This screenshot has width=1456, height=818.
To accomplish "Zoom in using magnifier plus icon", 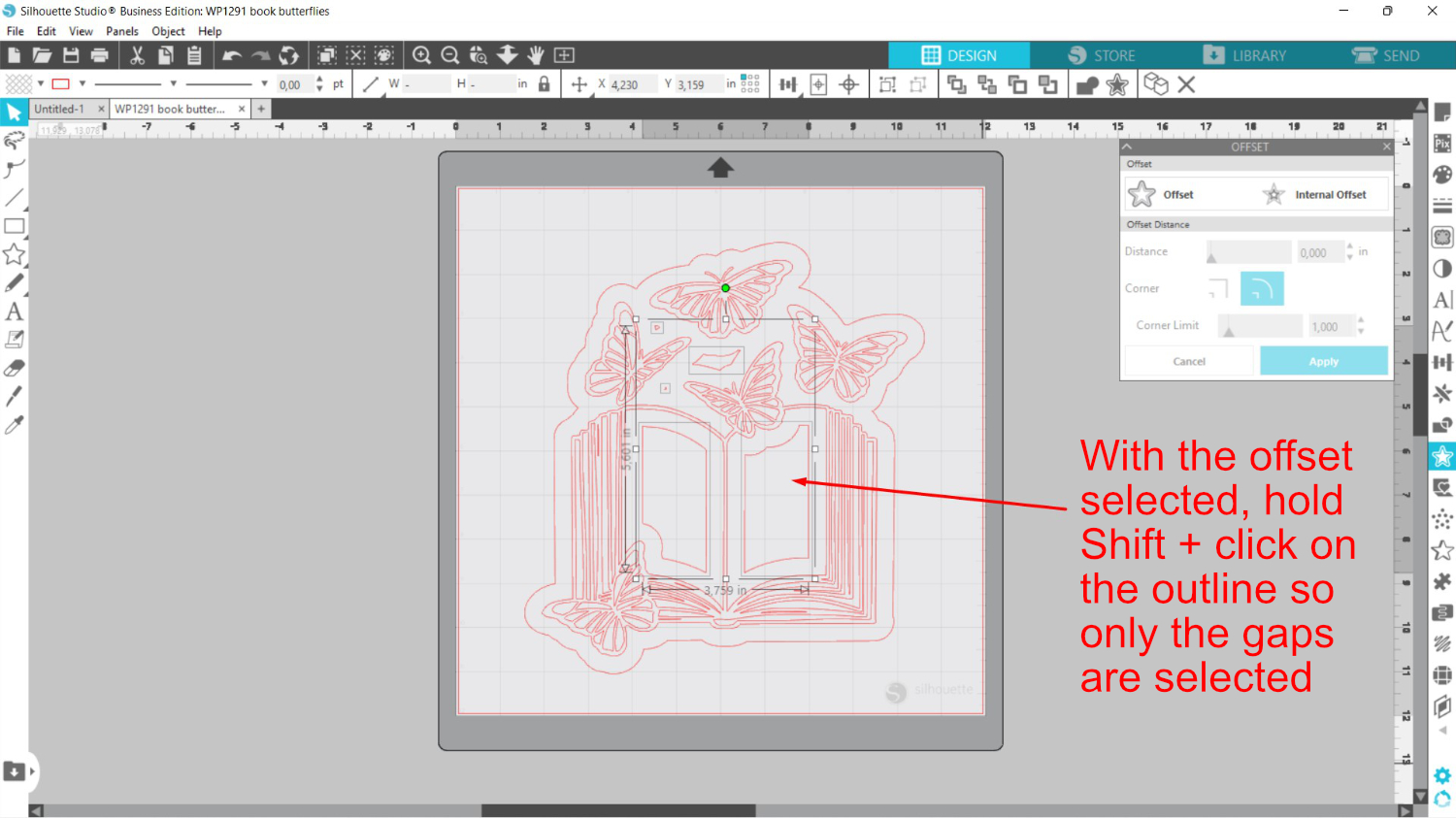I will pos(421,55).
